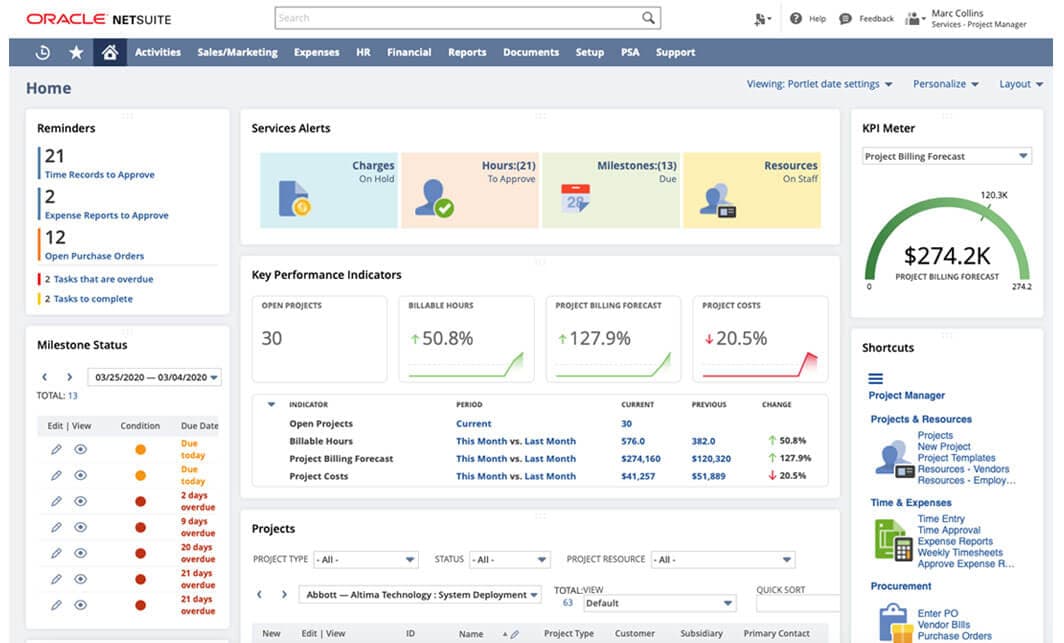
Task: Click the Hours To Approve person icon
Action: tap(434, 198)
